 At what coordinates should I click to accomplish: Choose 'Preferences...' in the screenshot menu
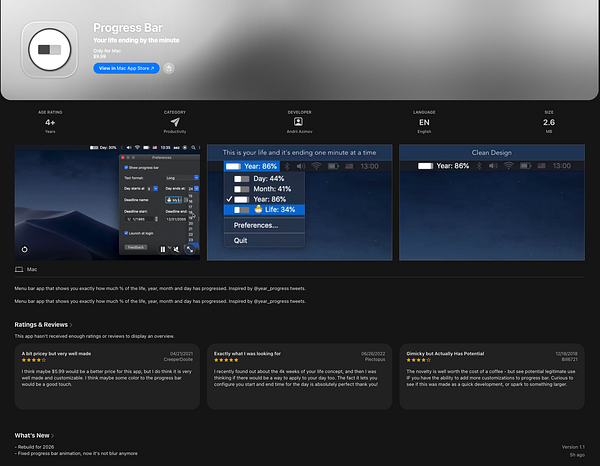(264, 225)
